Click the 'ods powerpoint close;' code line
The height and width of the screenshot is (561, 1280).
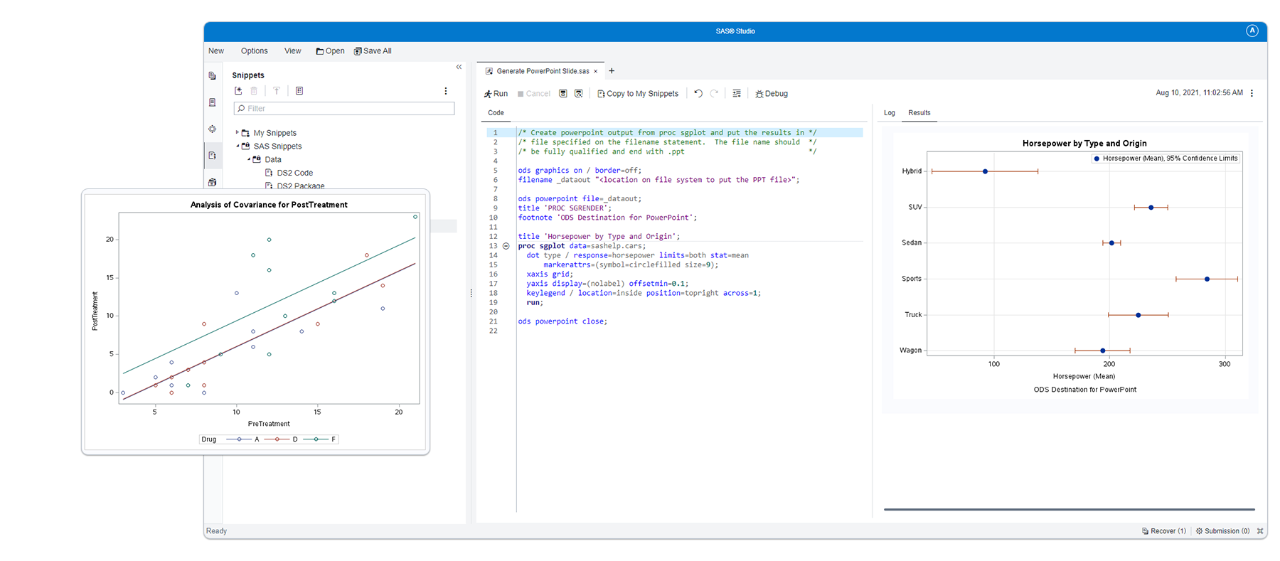coord(562,321)
